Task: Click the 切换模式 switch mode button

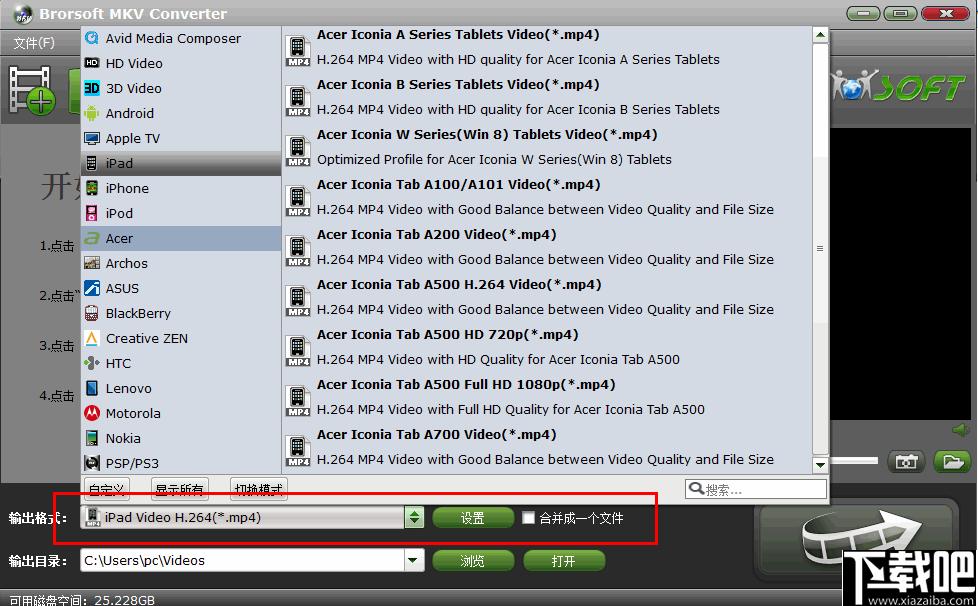Action: point(259,489)
